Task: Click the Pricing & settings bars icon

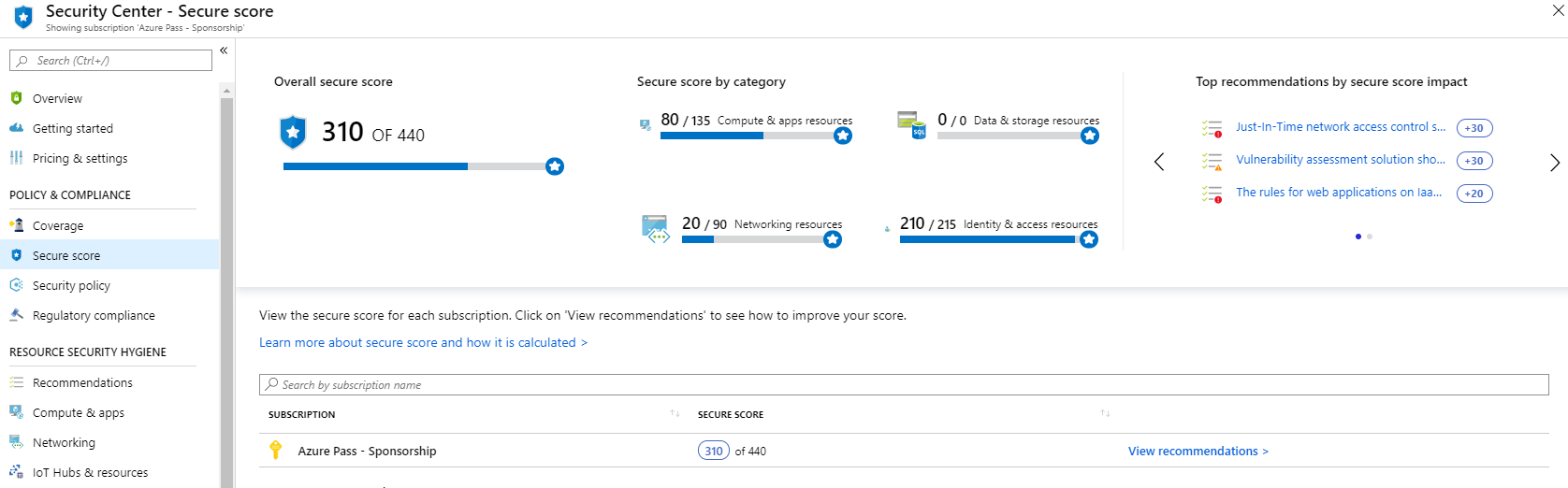Action: [x=16, y=158]
